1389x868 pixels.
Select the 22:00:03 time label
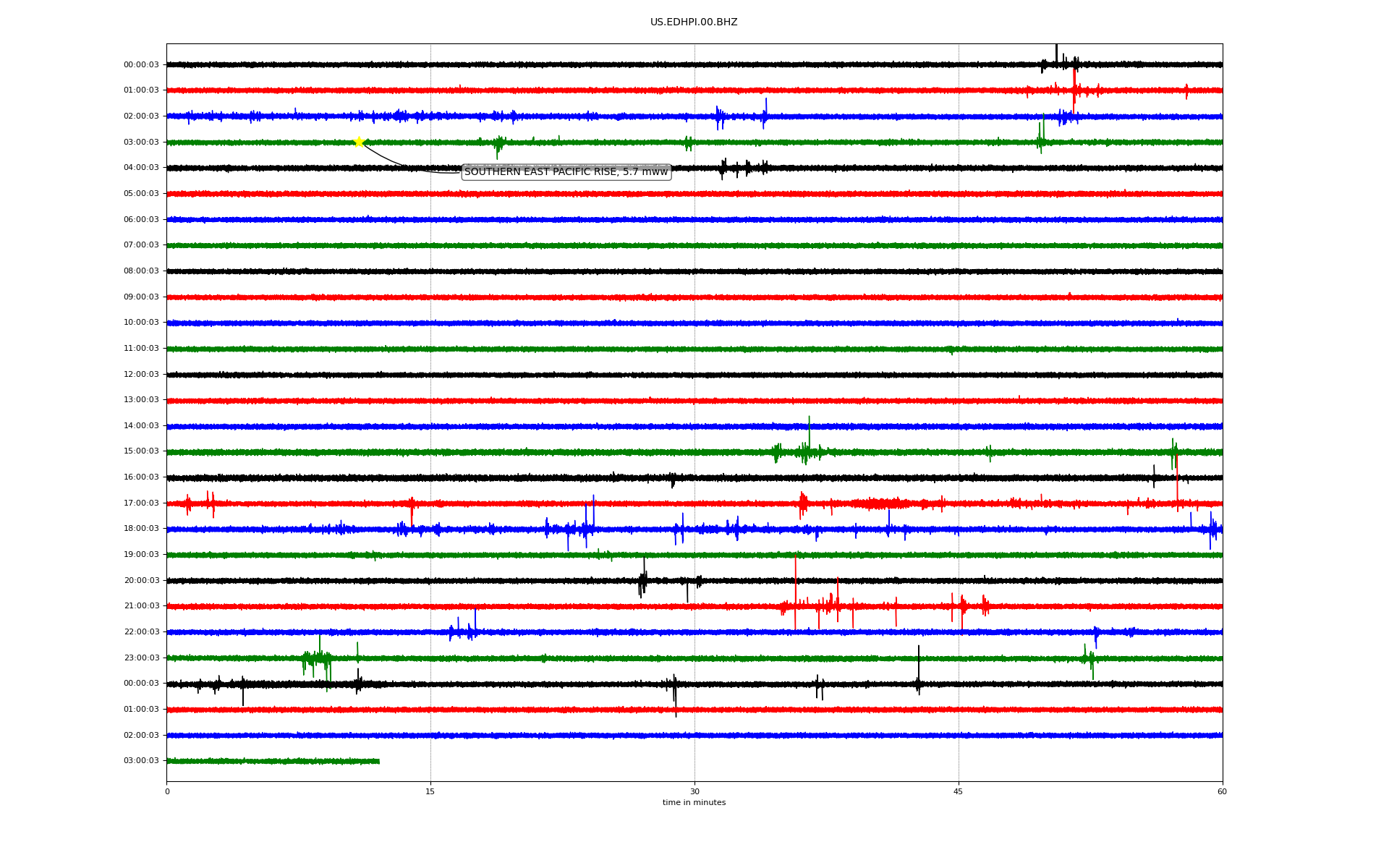pos(141,632)
